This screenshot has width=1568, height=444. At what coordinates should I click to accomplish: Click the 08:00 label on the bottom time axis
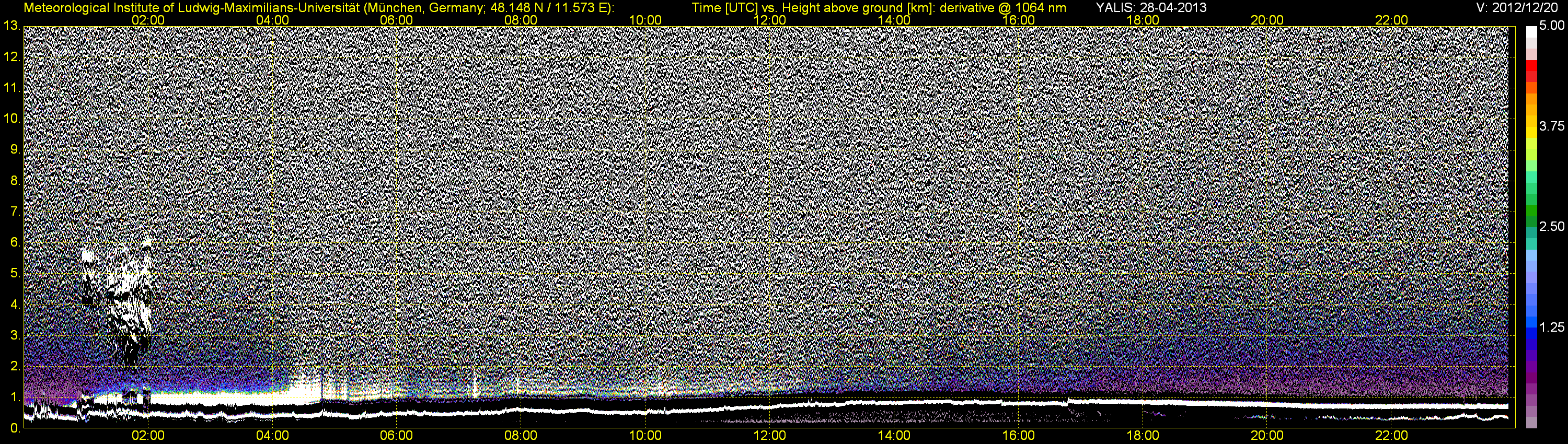pos(521,436)
